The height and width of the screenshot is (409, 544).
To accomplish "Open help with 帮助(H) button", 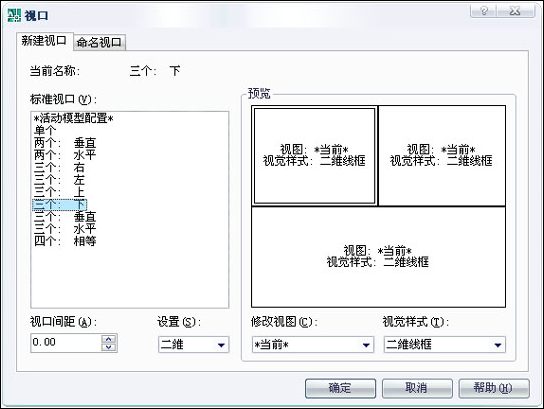I will coord(494,388).
